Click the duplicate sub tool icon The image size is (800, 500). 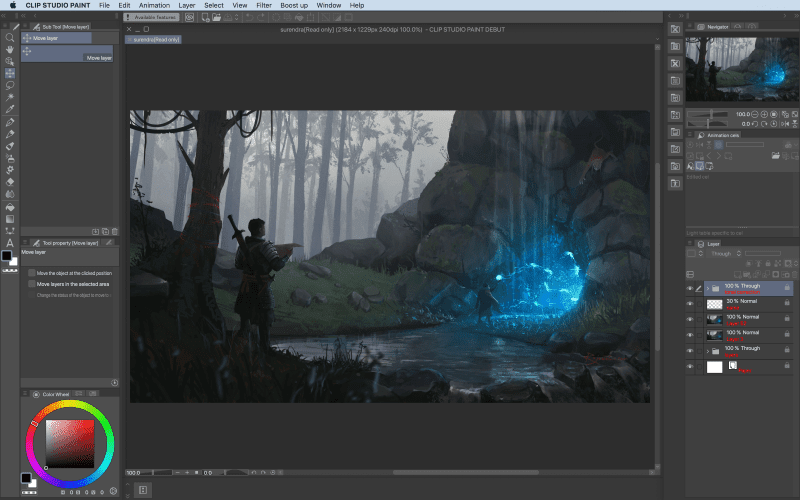click(x=105, y=232)
